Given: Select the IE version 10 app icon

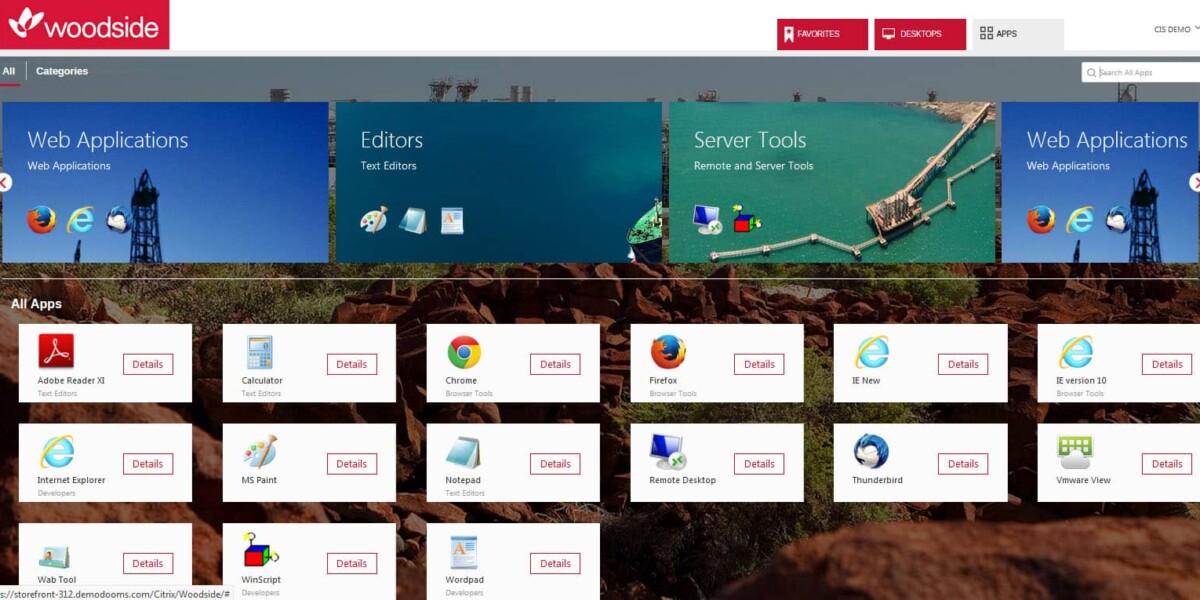Looking at the screenshot, I should (1076, 352).
